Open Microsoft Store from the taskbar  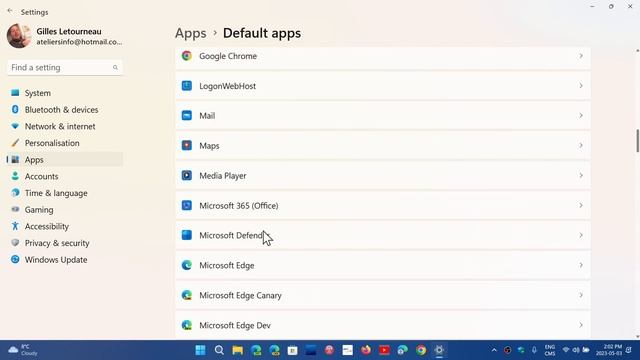(292, 350)
